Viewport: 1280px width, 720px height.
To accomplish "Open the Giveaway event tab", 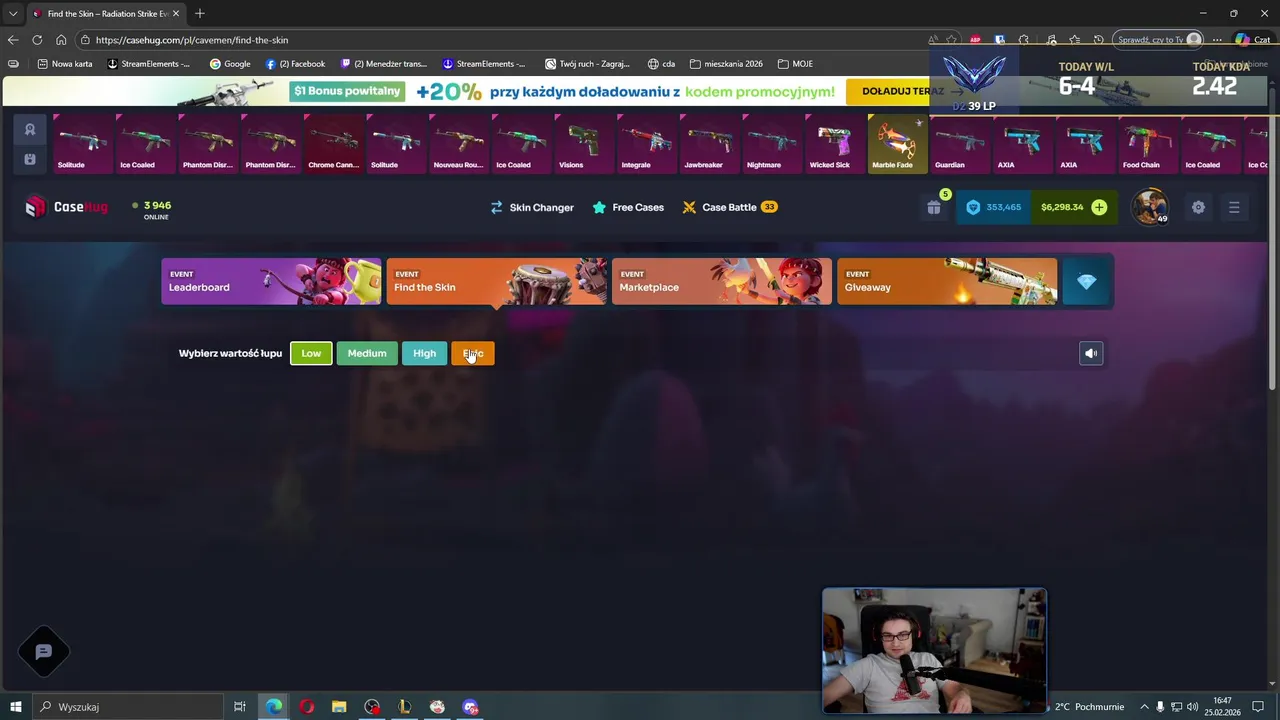I will click(947, 282).
